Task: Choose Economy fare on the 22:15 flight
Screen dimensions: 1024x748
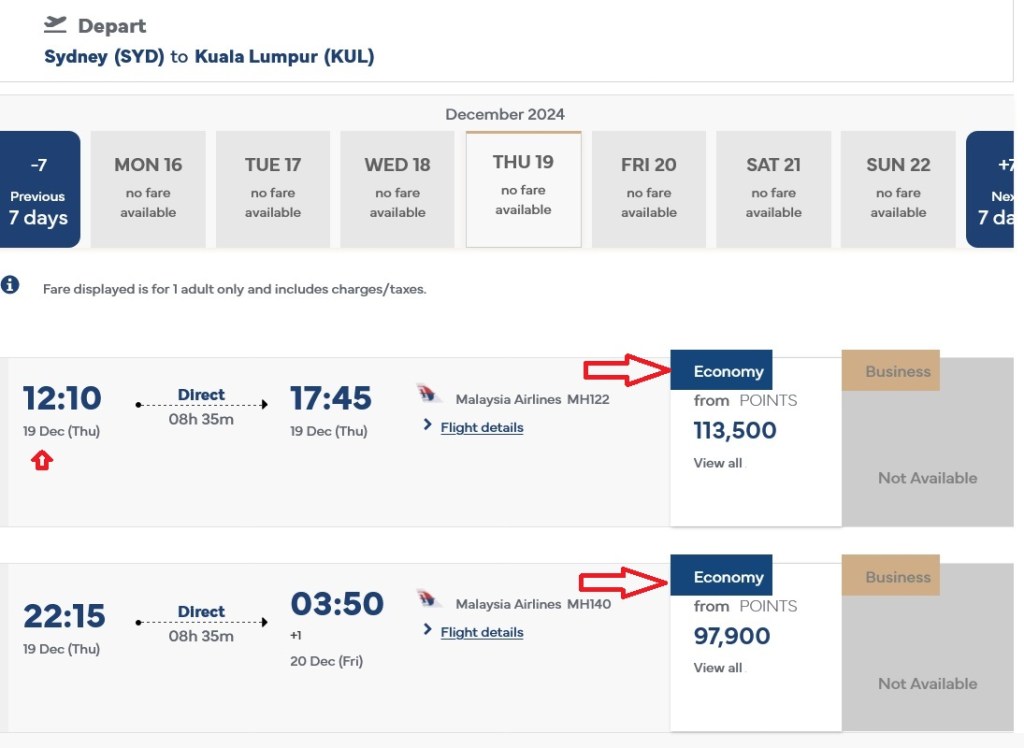Action: point(728,578)
